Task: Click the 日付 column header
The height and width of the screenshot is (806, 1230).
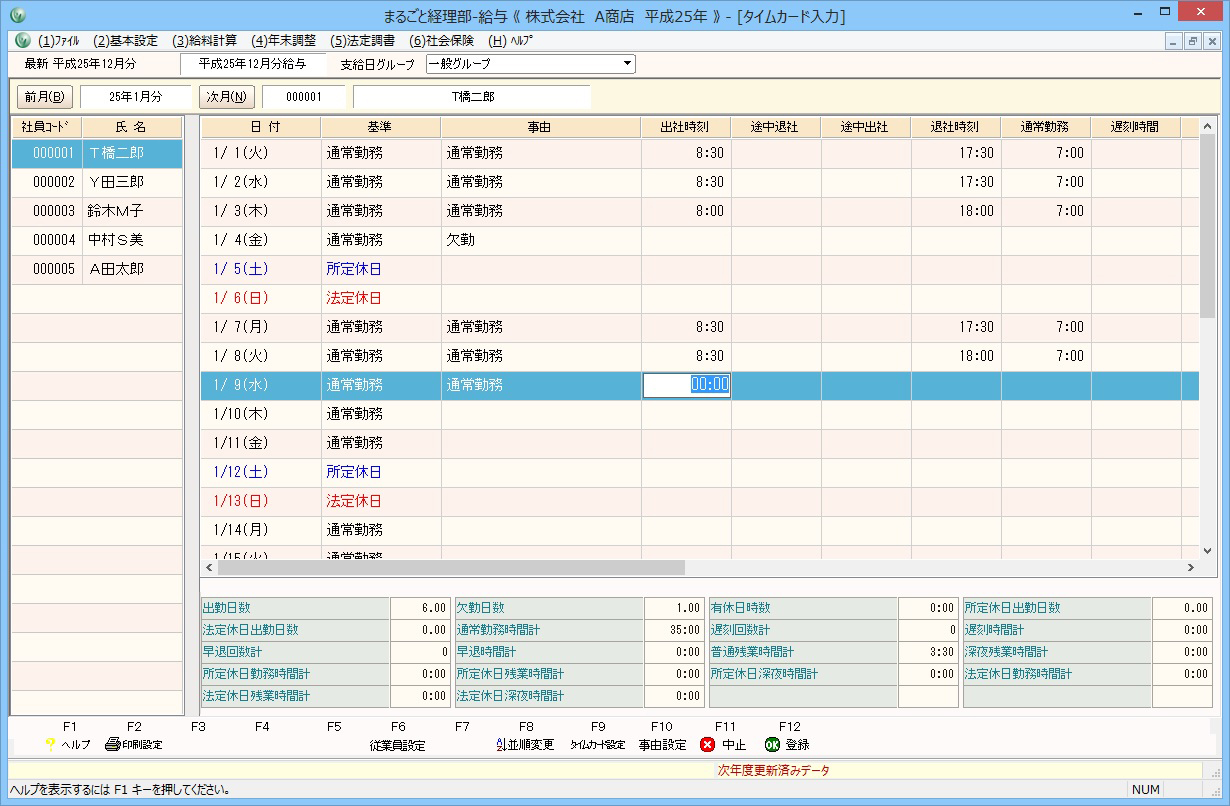Action: pos(261,127)
